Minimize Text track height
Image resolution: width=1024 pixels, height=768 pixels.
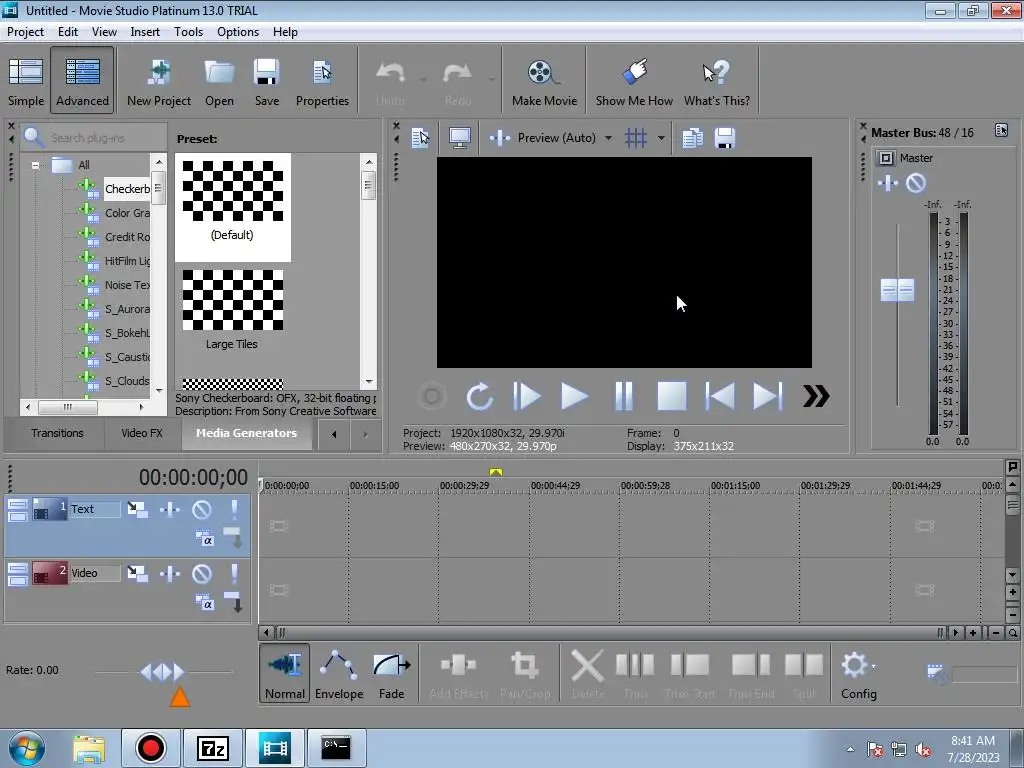pyautogui.click(x=18, y=504)
